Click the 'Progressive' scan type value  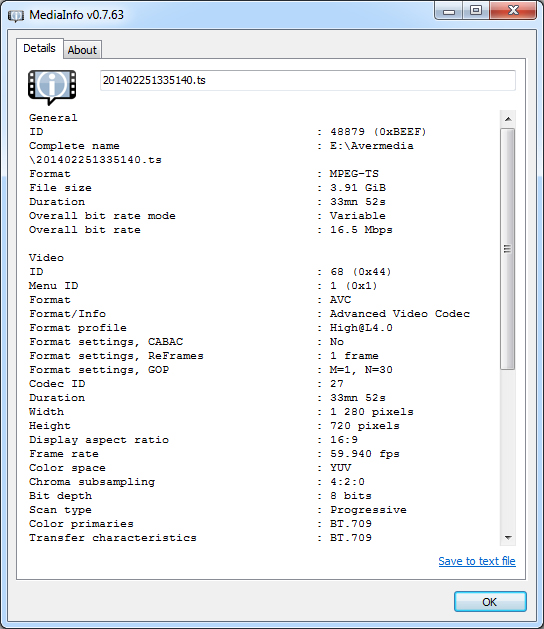[368, 510]
